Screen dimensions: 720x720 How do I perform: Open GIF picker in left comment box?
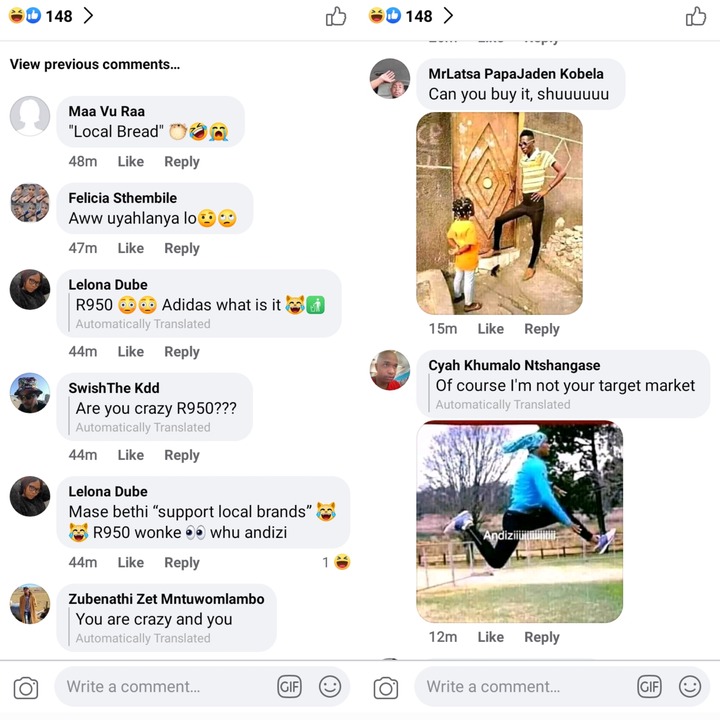(289, 686)
